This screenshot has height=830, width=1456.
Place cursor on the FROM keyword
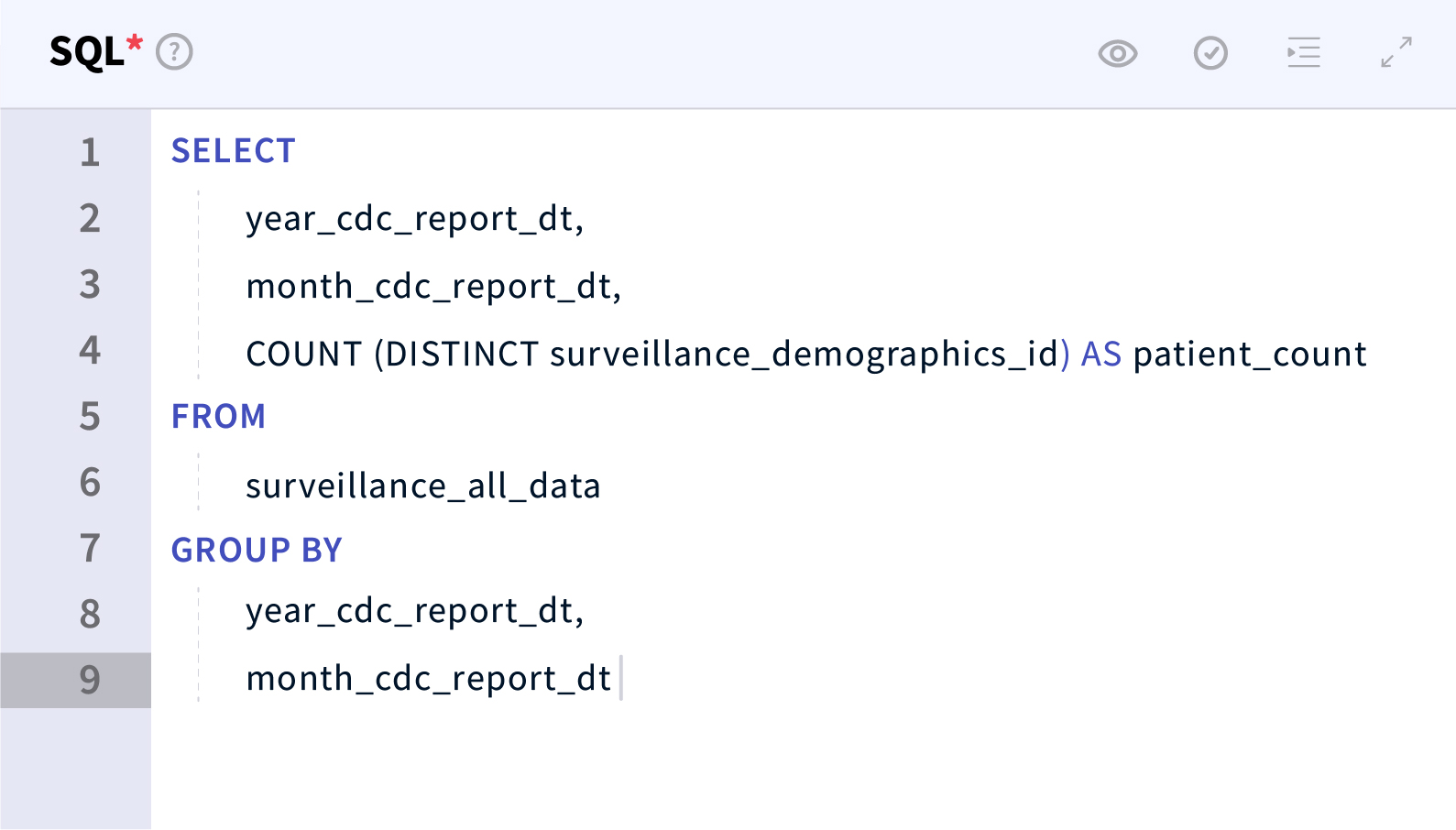(218, 417)
